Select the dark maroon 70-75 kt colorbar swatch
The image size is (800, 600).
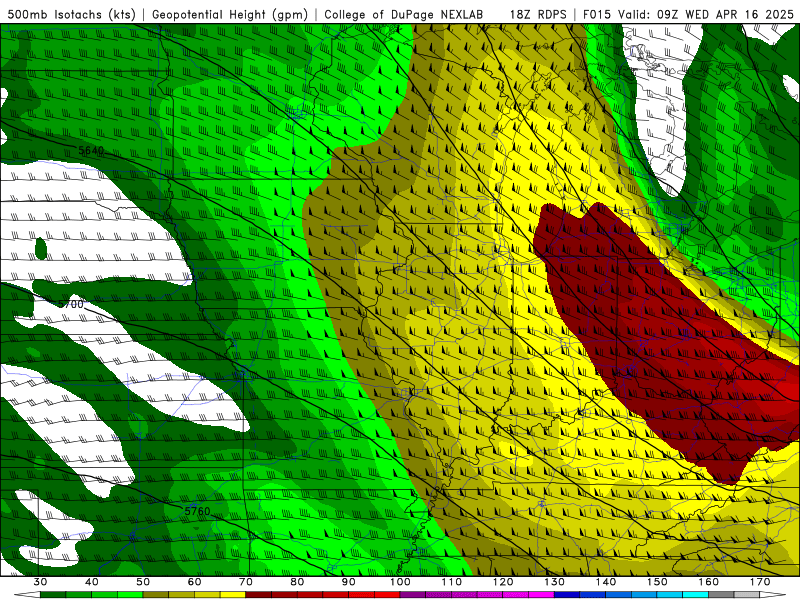point(259,595)
